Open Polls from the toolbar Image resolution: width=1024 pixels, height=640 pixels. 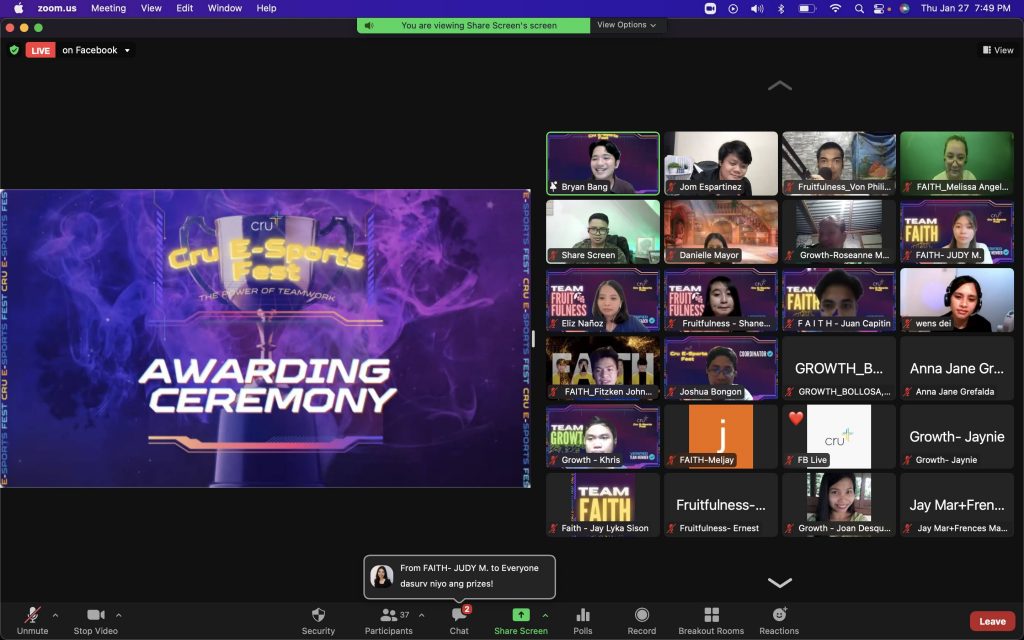583,615
